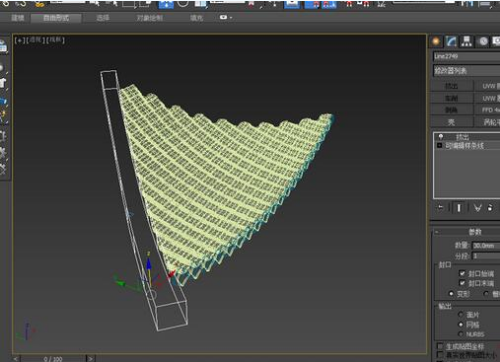Toggle the pin stack icon
500x362 pixels.
click(441, 208)
